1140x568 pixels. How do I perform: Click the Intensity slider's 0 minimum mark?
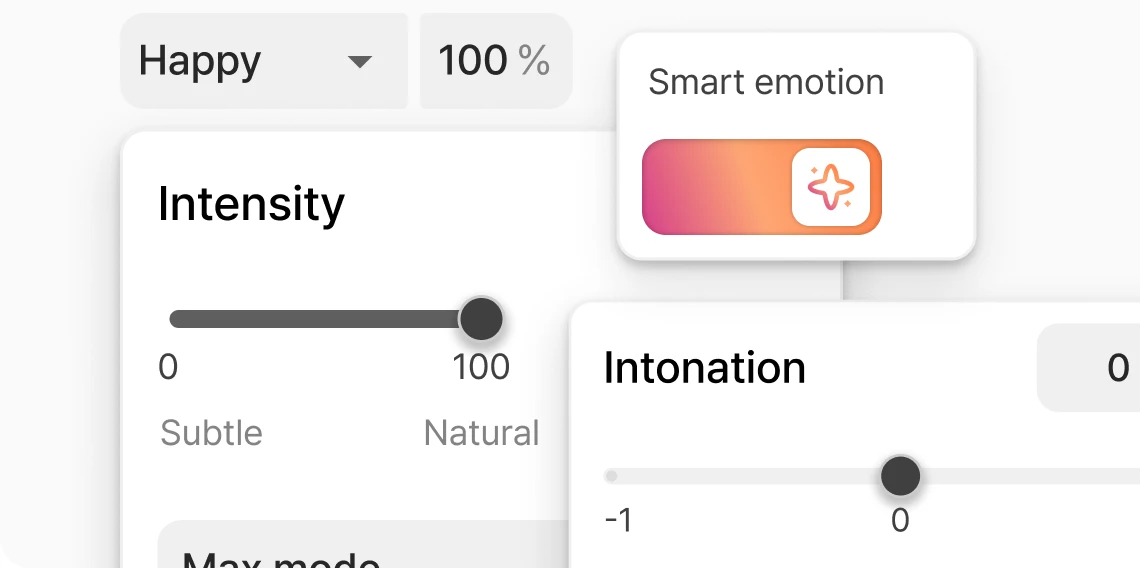point(168,367)
